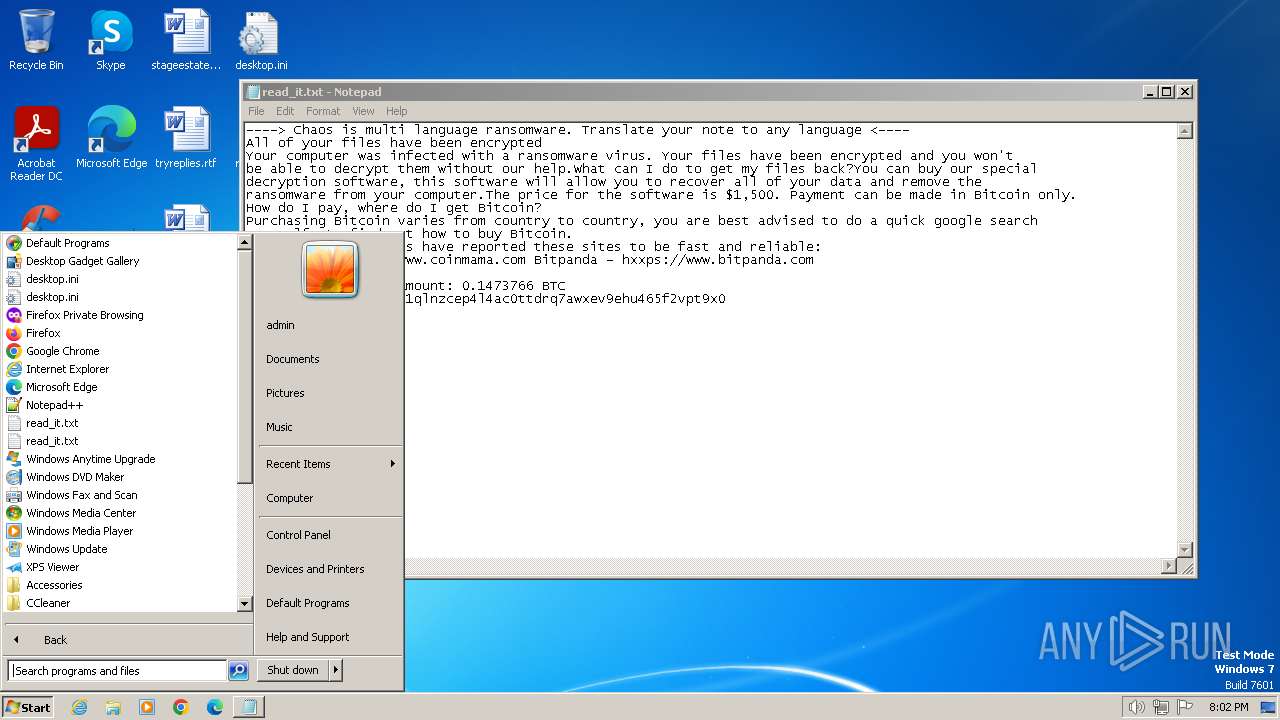Select the tryreplies.rtf desktop file

(186, 138)
